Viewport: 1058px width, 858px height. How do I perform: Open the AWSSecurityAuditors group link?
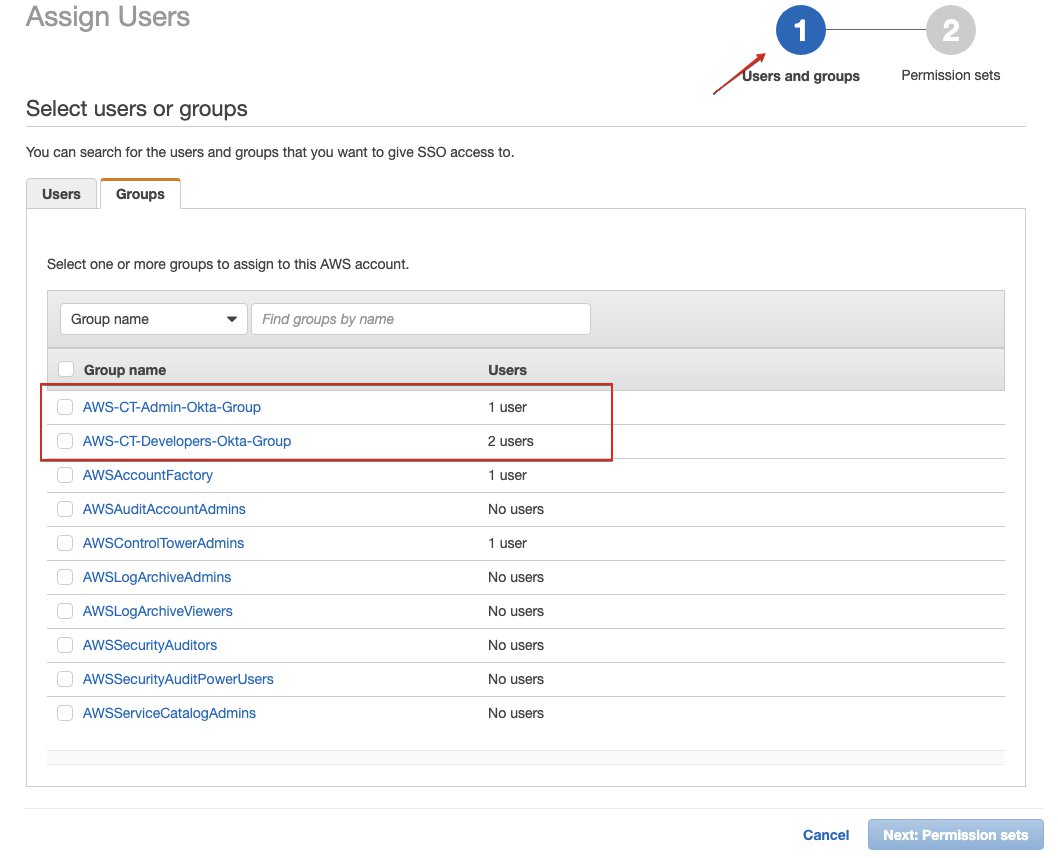(150, 645)
